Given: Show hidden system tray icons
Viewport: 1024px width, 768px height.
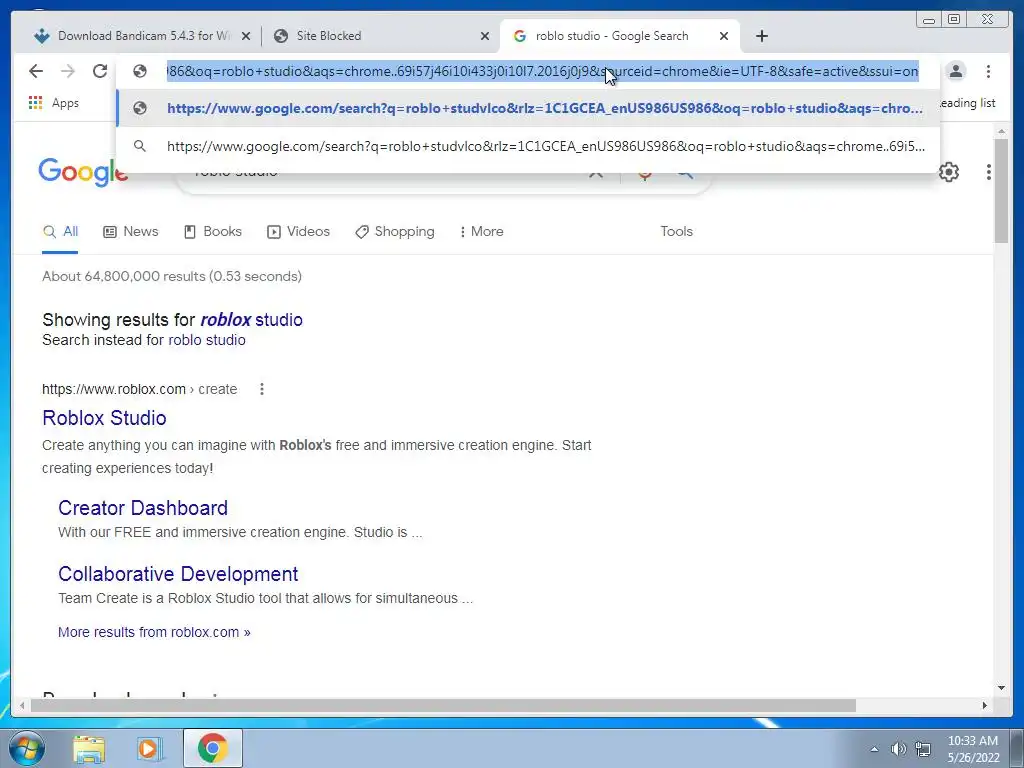Looking at the screenshot, I should [x=874, y=749].
